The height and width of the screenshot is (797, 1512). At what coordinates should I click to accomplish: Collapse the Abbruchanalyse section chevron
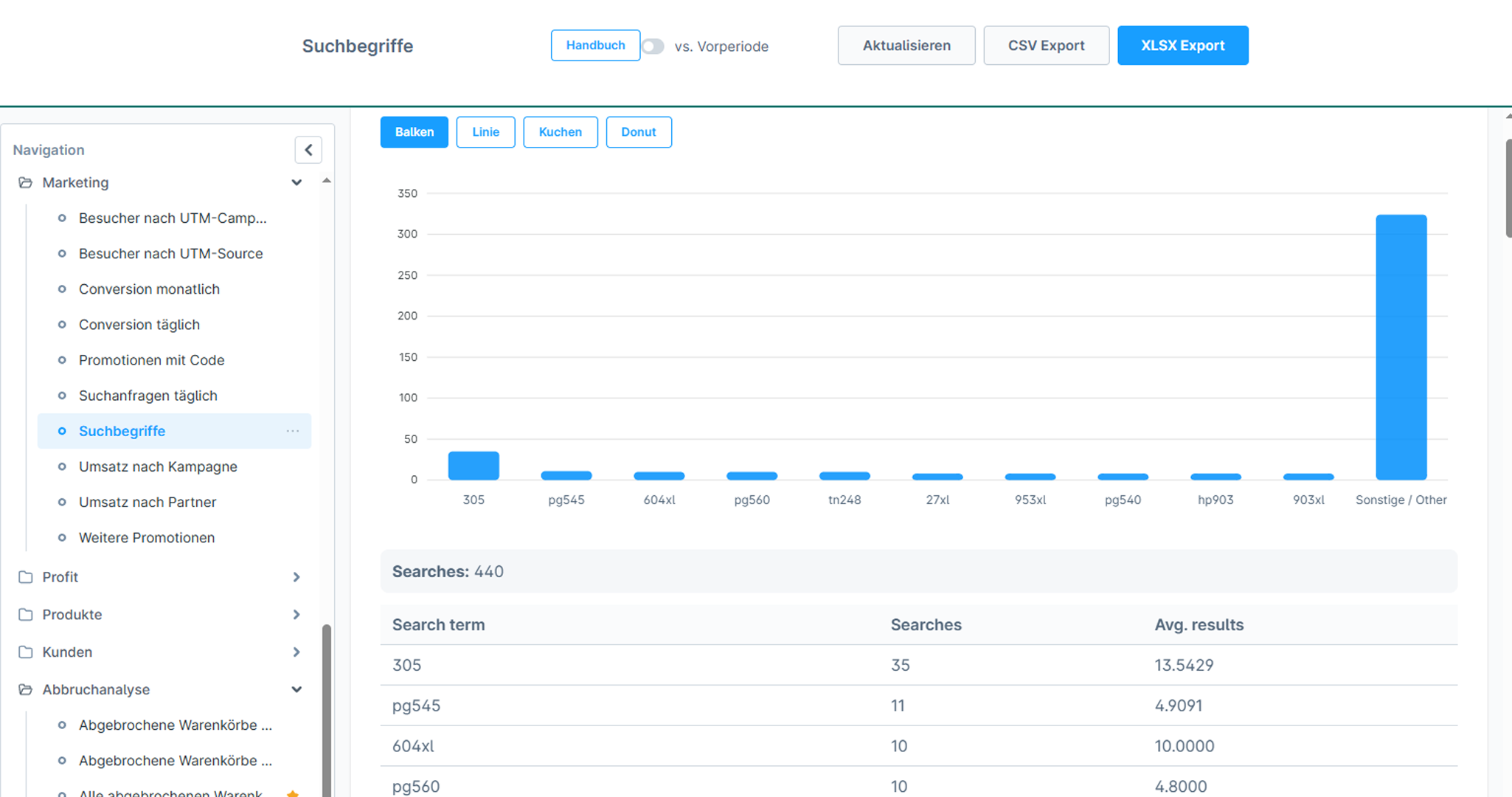pyautogui.click(x=296, y=690)
